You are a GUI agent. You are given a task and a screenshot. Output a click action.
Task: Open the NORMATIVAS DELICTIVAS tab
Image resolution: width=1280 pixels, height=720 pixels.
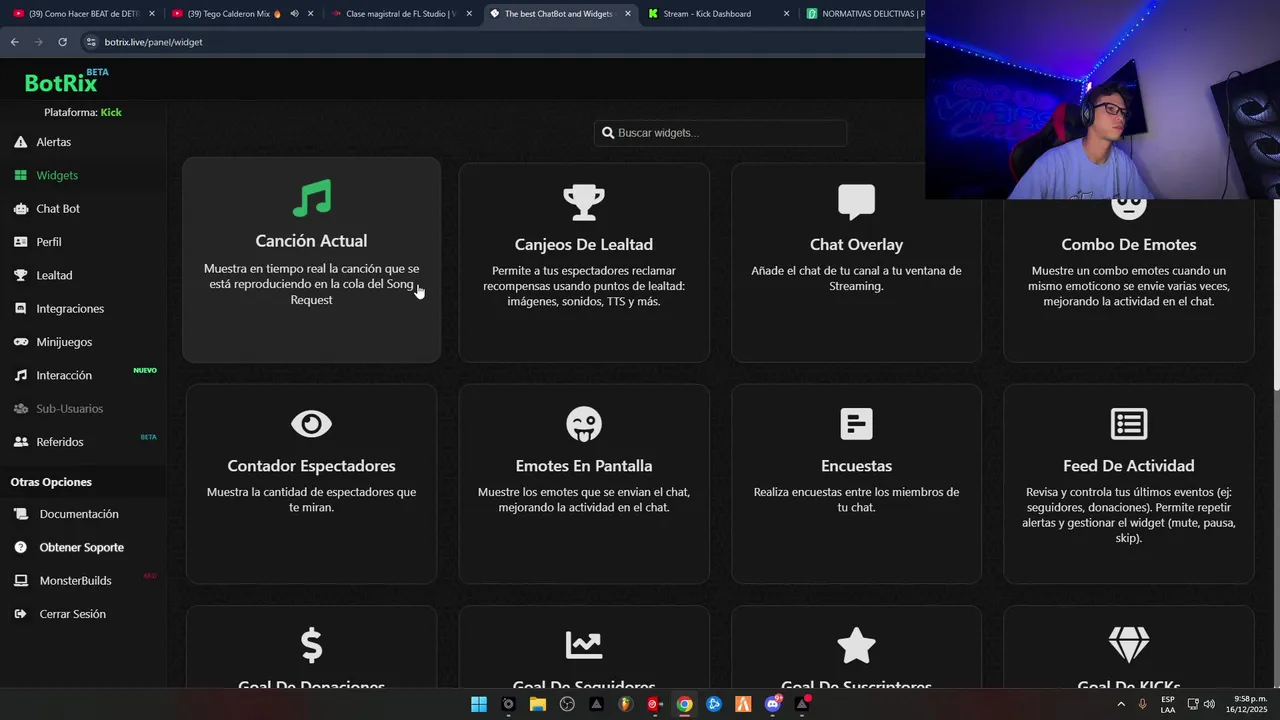[x=864, y=14]
